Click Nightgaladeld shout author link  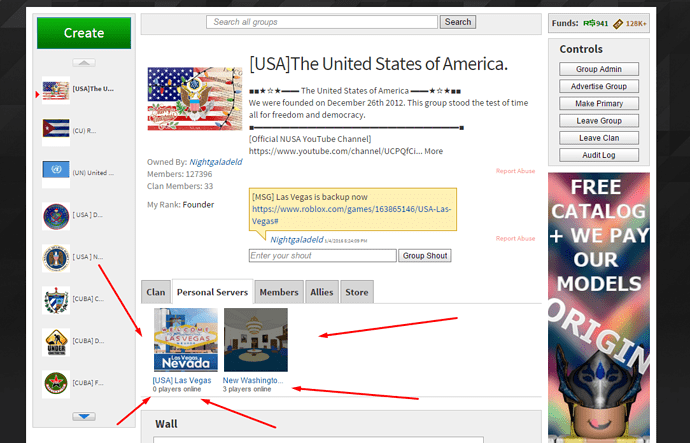(297, 240)
